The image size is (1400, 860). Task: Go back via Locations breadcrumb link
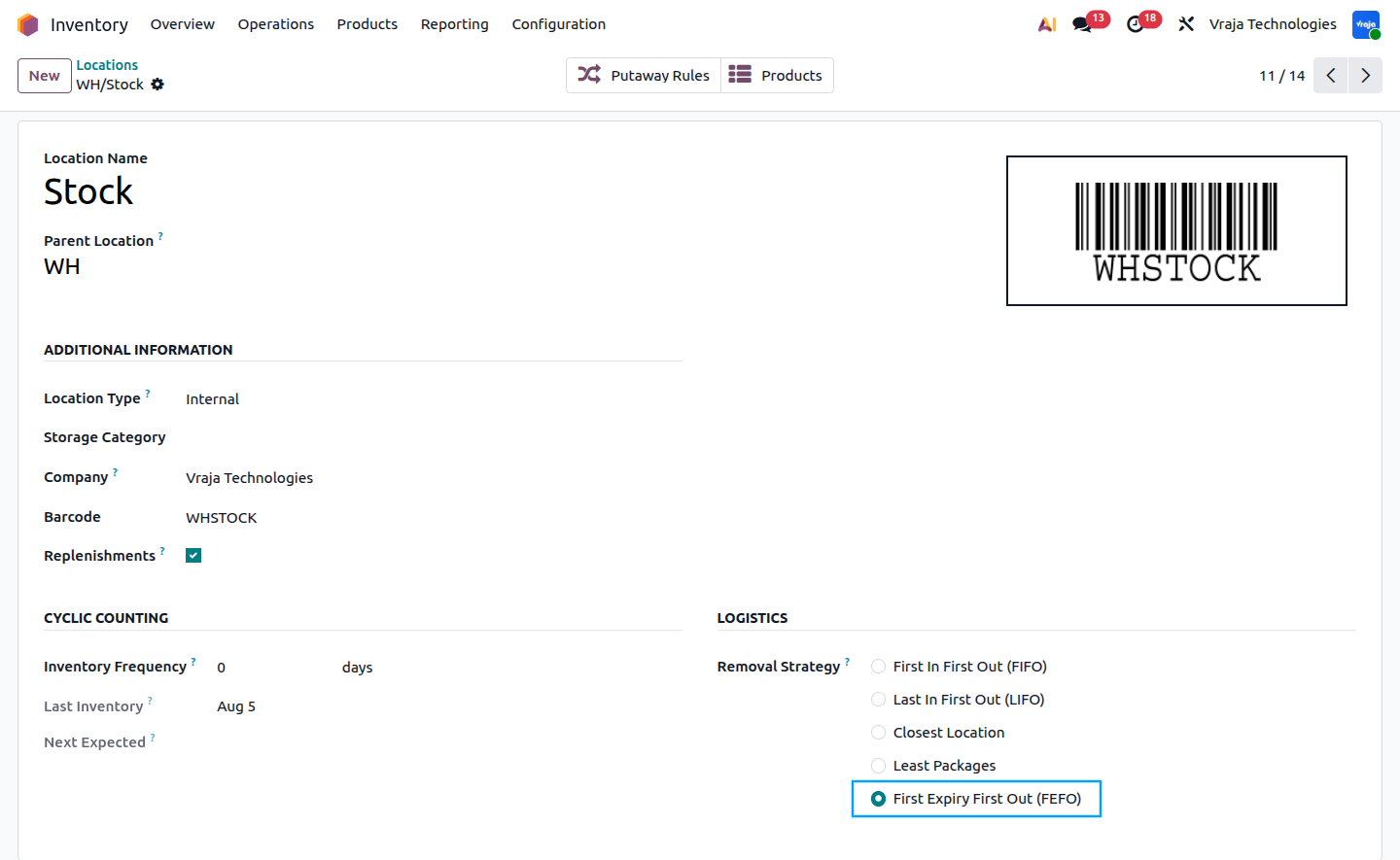pyautogui.click(x=107, y=65)
